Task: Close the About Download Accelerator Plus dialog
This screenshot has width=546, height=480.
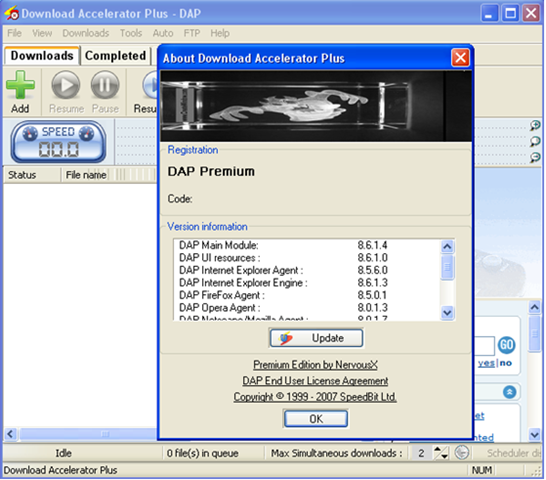Action: pyautogui.click(x=460, y=57)
